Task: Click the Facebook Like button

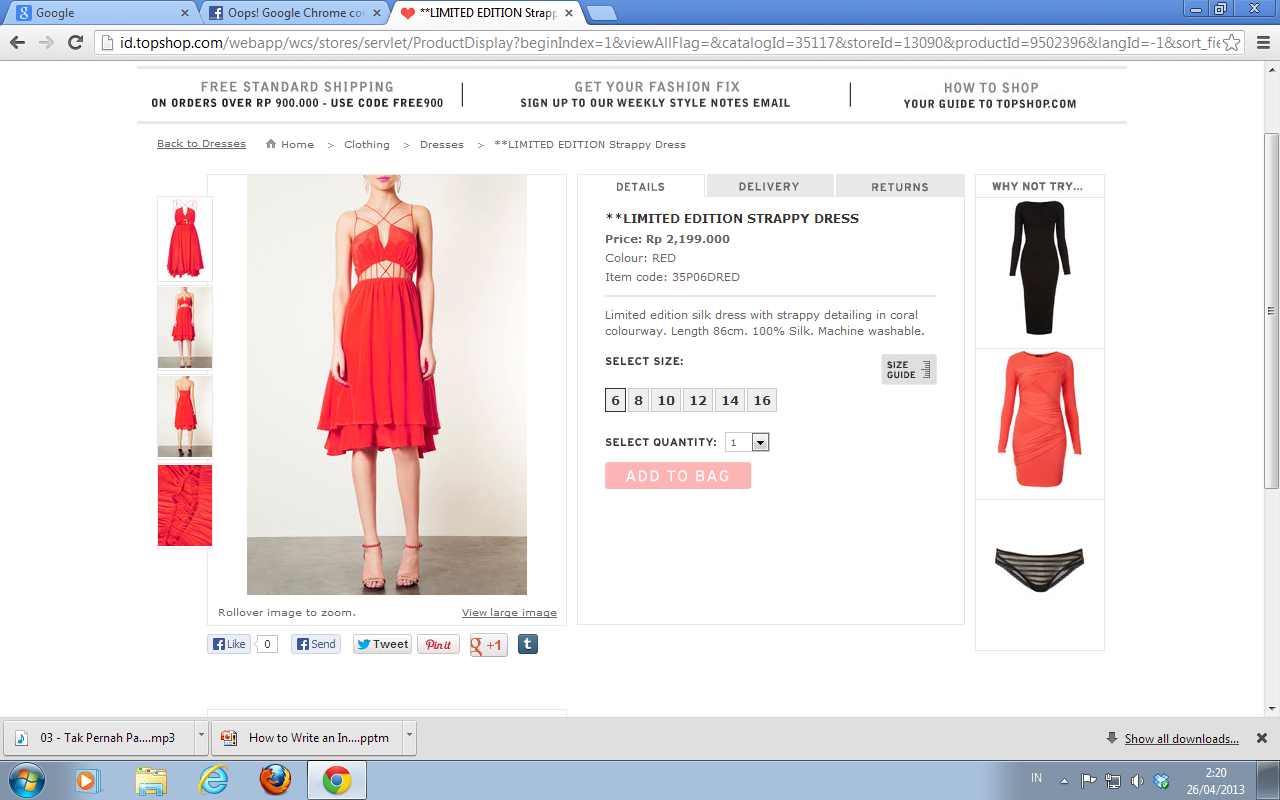Action: click(x=229, y=644)
